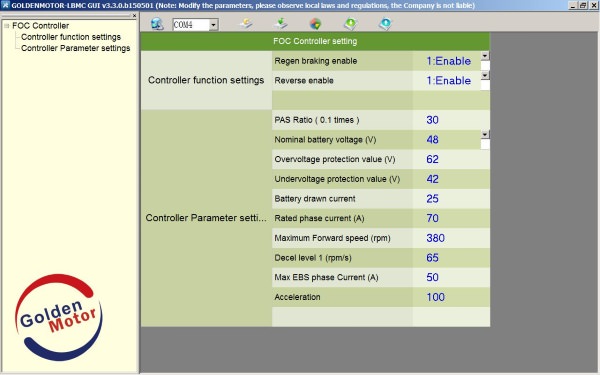Click the FOC Controller setting header

315,41
